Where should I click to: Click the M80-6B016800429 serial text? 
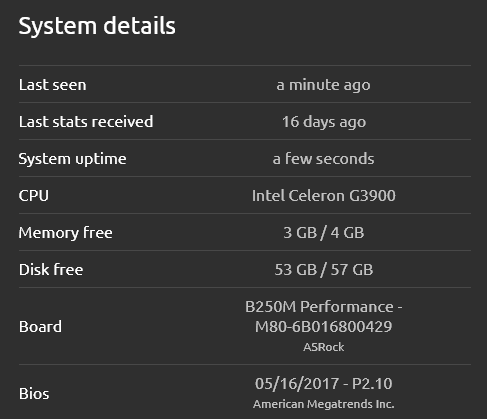pyautogui.click(x=323, y=327)
